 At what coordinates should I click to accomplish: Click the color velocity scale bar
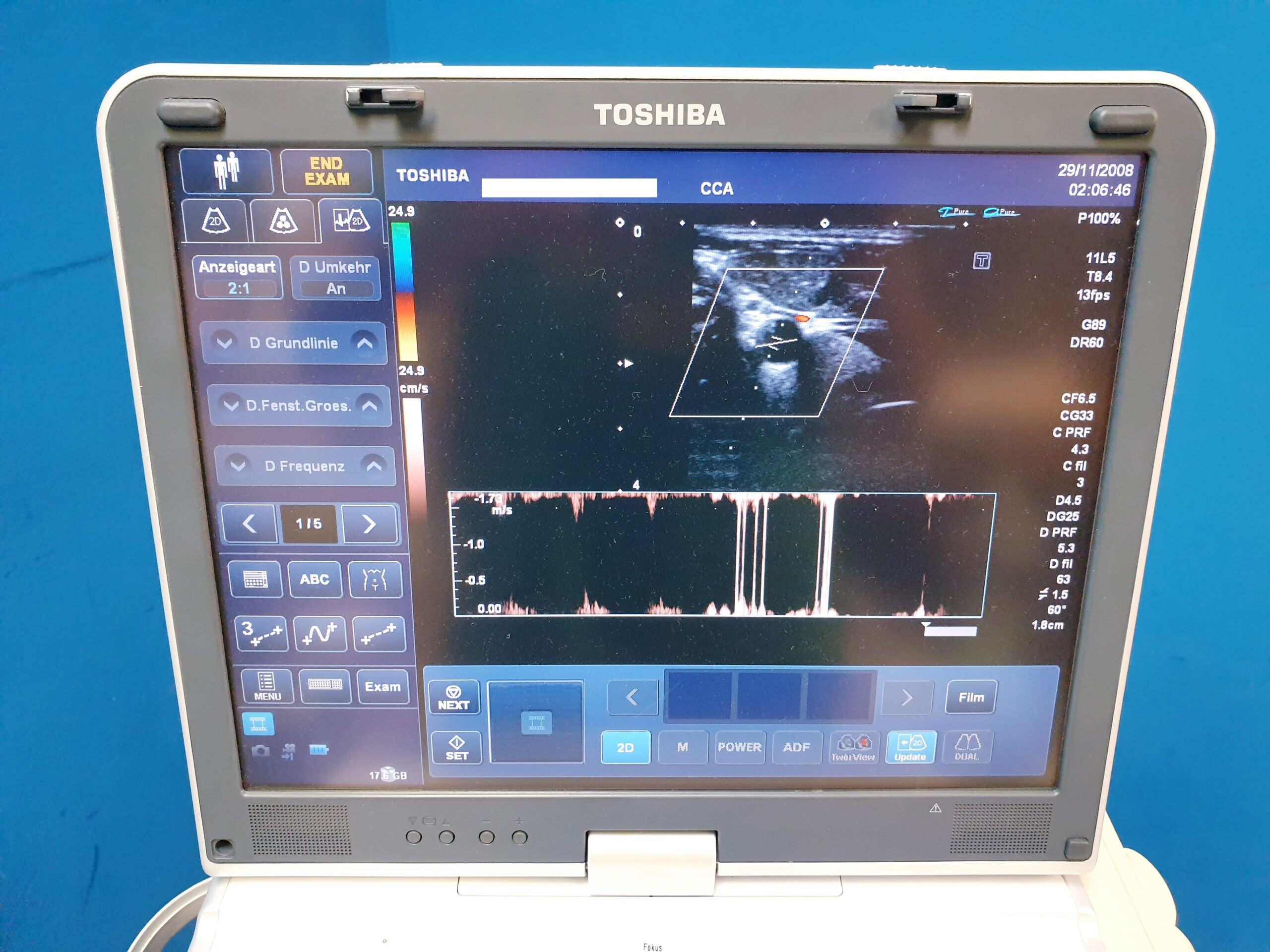(405, 291)
